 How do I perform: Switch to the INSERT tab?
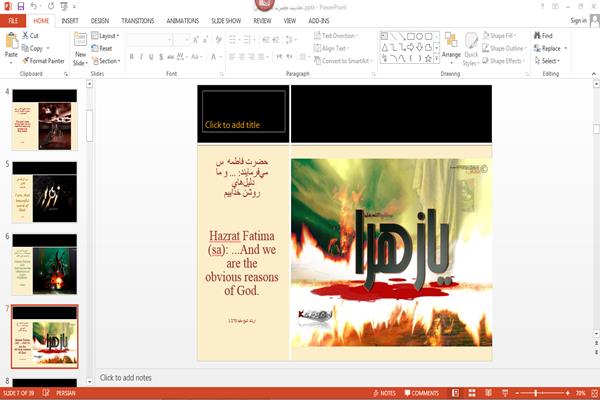[70, 21]
